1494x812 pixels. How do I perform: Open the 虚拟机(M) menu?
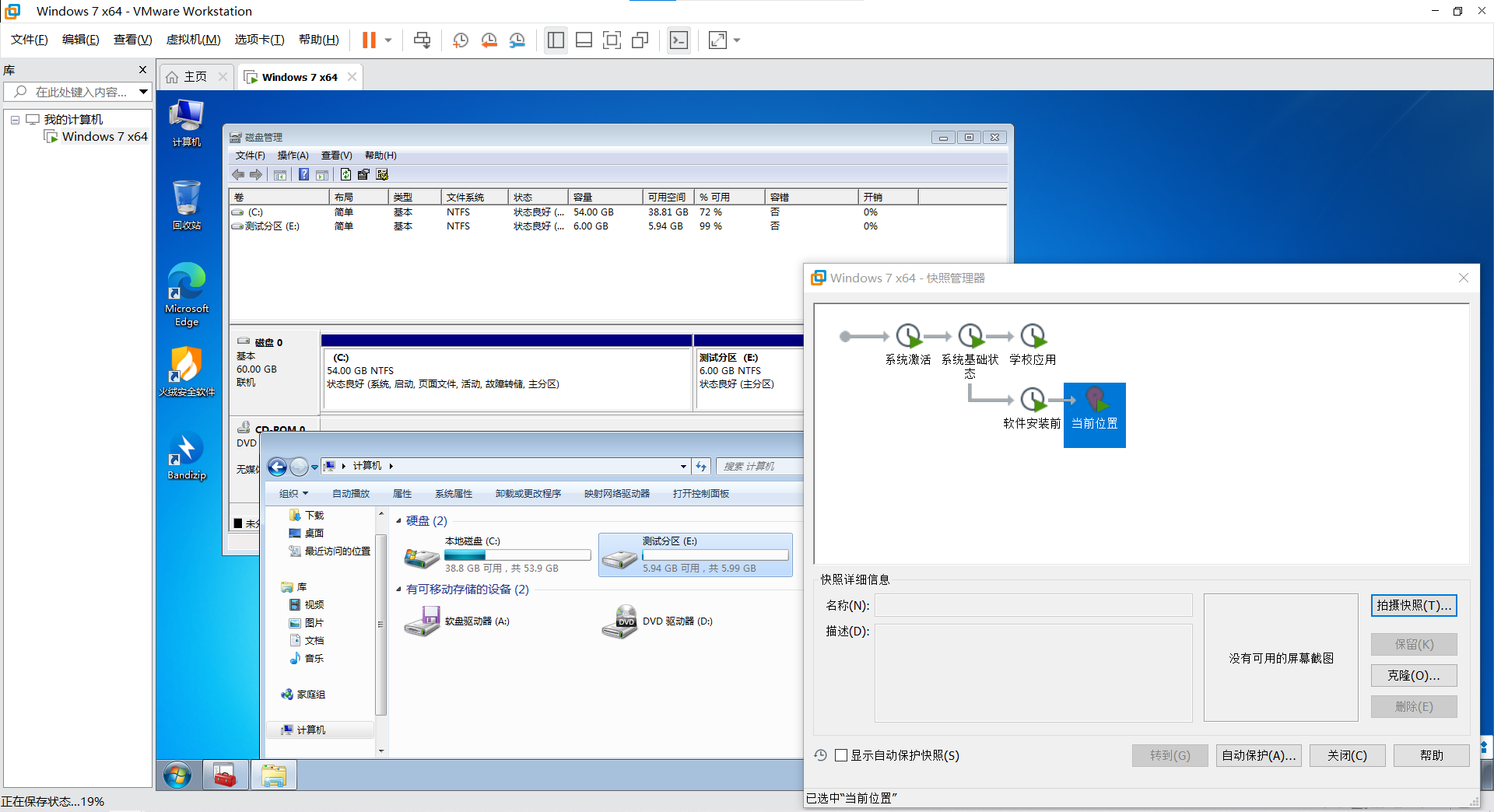(193, 40)
